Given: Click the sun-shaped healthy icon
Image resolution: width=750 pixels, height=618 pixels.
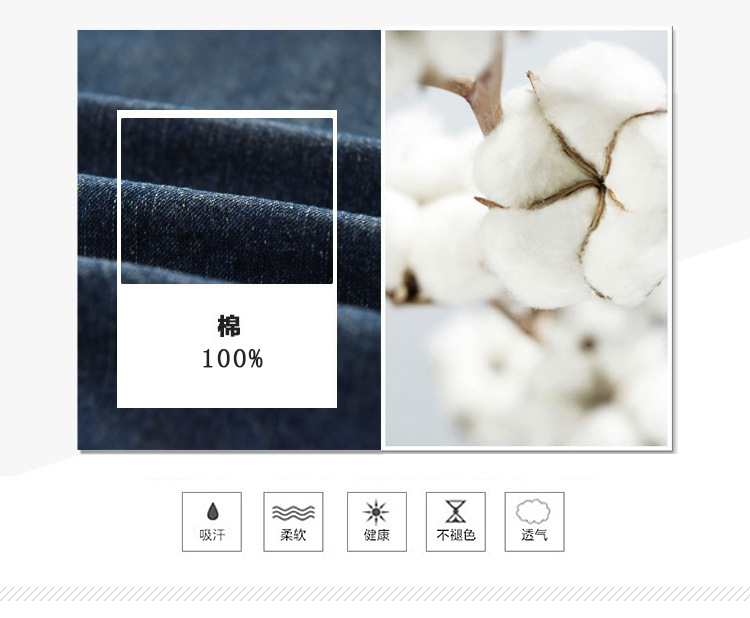Looking at the screenshot, I should (376, 512).
